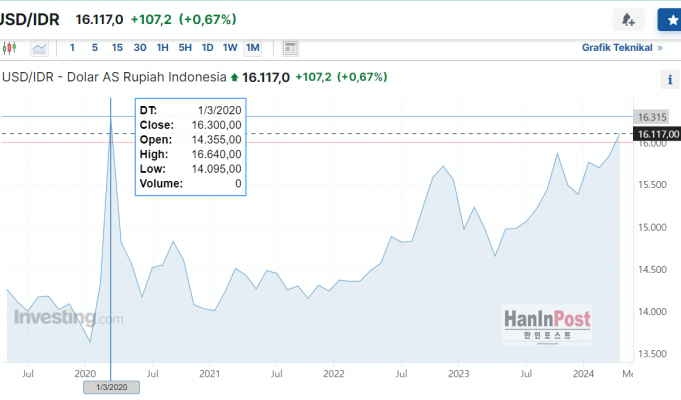Viewport: 681px width, 400px height.
Task: Select the 1 minute interval
Action: (x=72, y=47)
